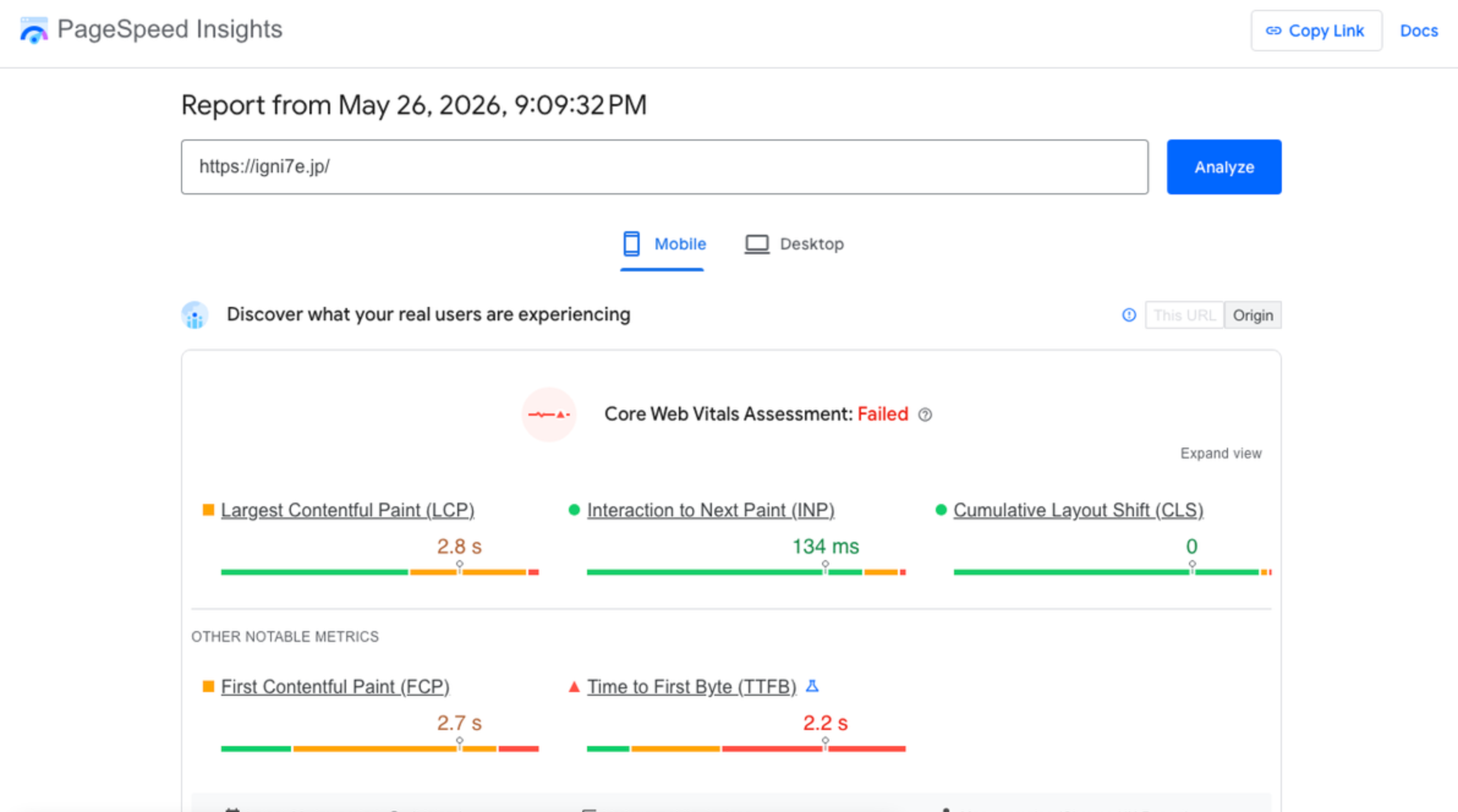Click the desktop laptop icon
The height and width of the screenshot is (812, 1458).
point(757,244)
